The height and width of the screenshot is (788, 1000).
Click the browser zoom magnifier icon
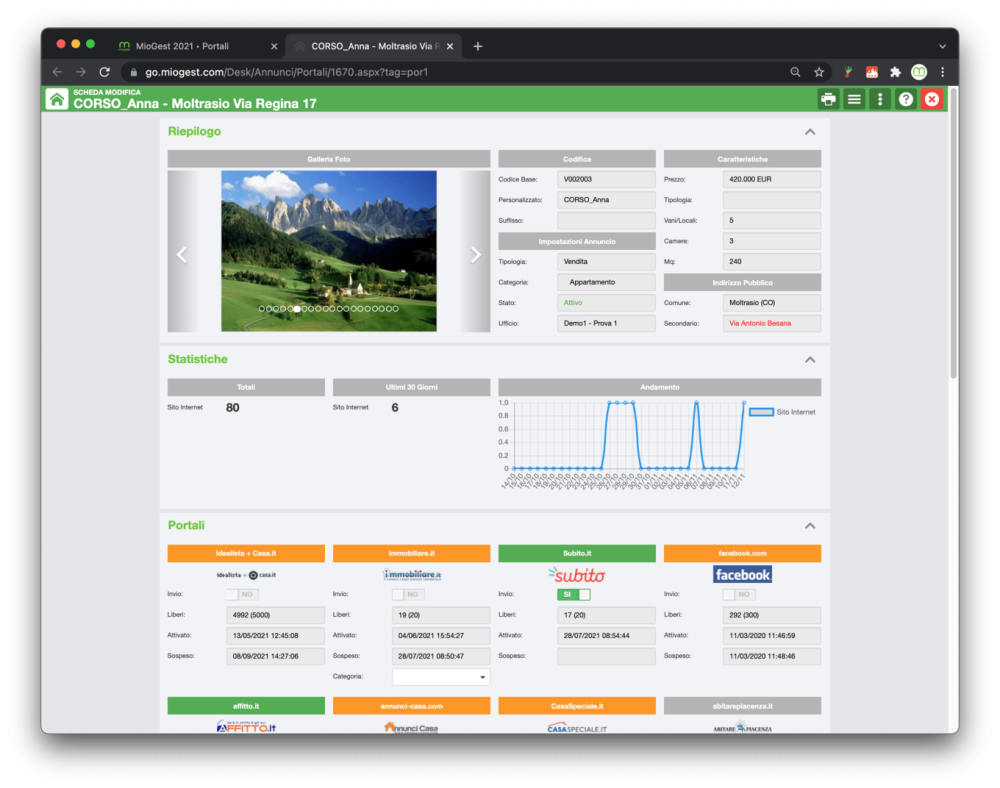[795, 72]
